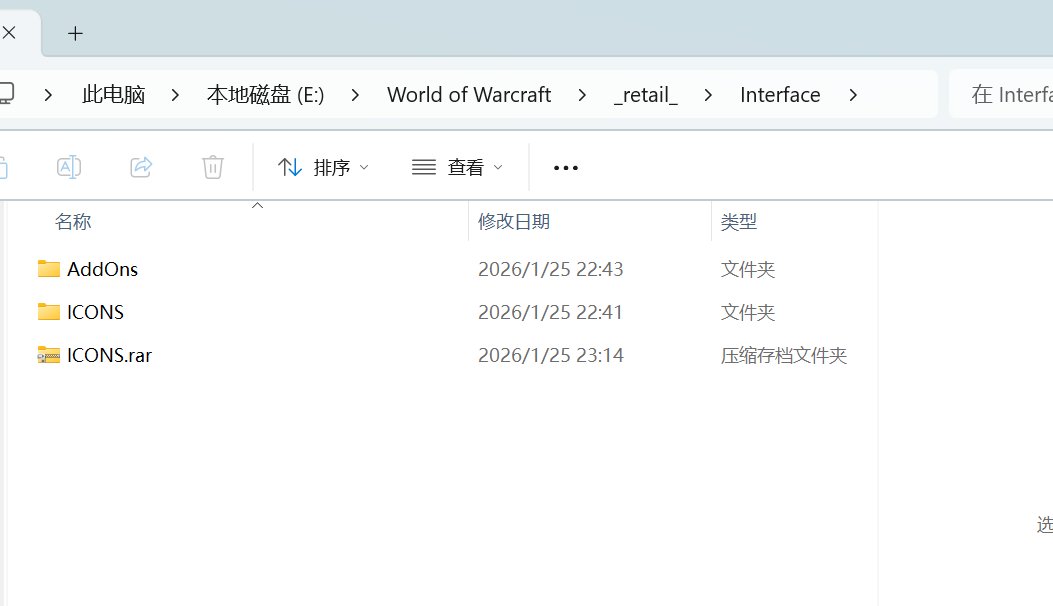Open the 查看 view dropdown
Viewport: 1053px width, 606px height.
[457, 167]
